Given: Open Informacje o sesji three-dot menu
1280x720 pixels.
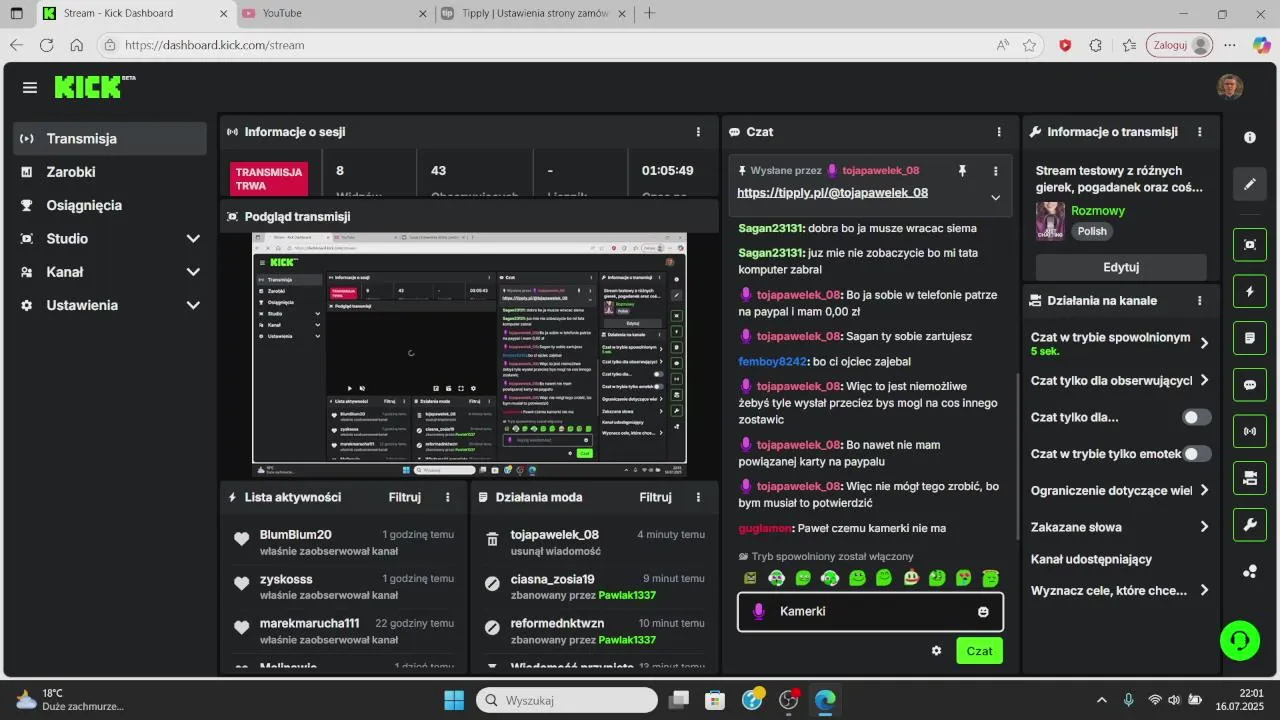Looking at the screenshot, I should click(698, 132).
